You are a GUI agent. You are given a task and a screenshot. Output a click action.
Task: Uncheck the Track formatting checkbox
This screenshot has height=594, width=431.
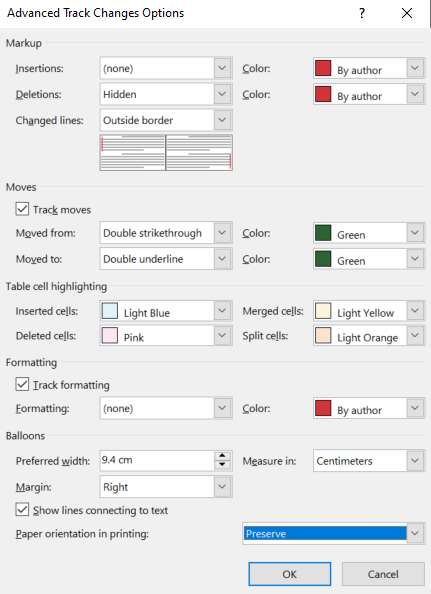[22, 385]
